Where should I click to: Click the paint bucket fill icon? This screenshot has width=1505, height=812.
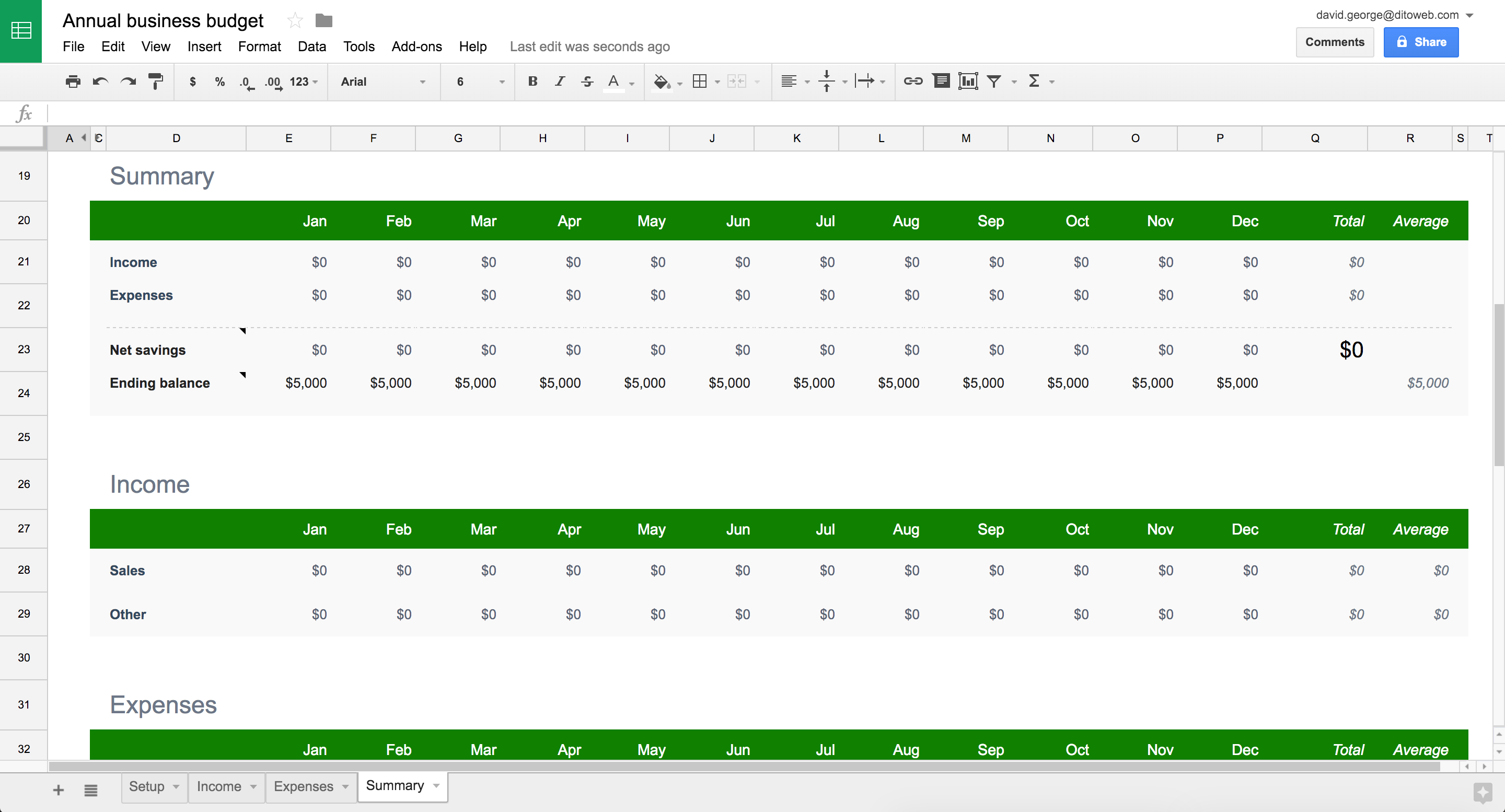[x=660, y=81]
